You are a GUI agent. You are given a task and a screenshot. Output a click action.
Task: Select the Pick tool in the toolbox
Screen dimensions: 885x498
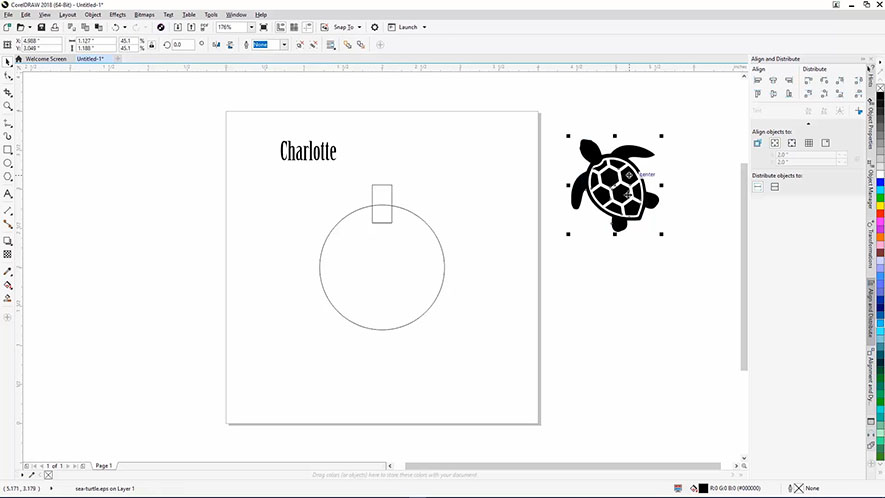click(8, 62)
